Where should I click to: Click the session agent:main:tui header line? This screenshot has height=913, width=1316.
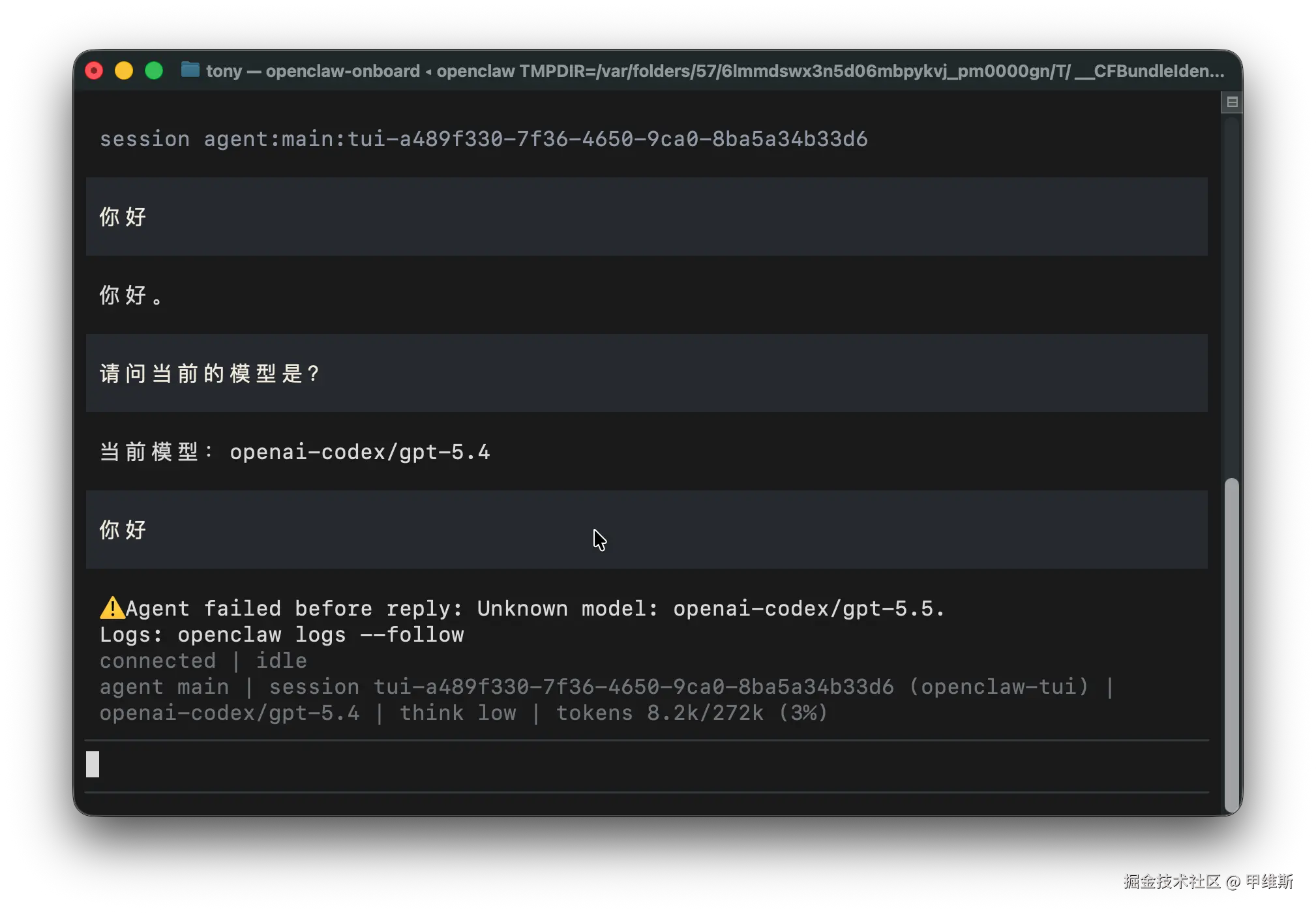(x=483, y=139)
